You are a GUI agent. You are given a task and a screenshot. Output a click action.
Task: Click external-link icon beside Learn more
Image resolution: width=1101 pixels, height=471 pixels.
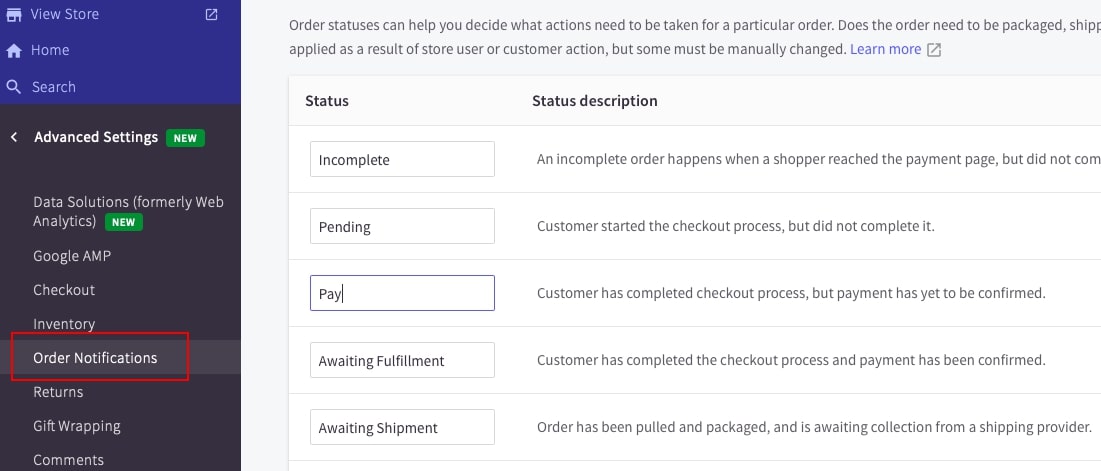934,50
